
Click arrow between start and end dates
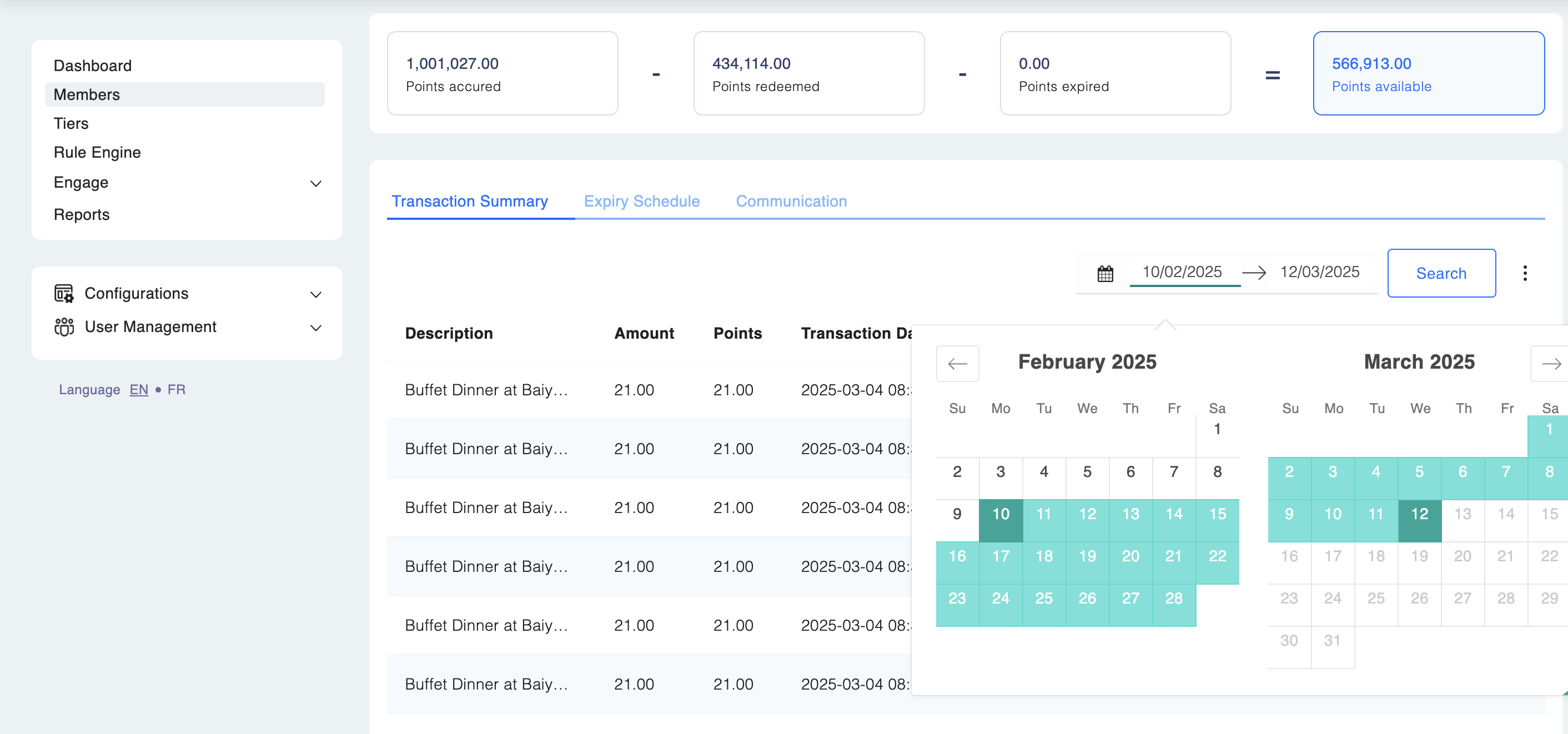(x=1254, y=272)
